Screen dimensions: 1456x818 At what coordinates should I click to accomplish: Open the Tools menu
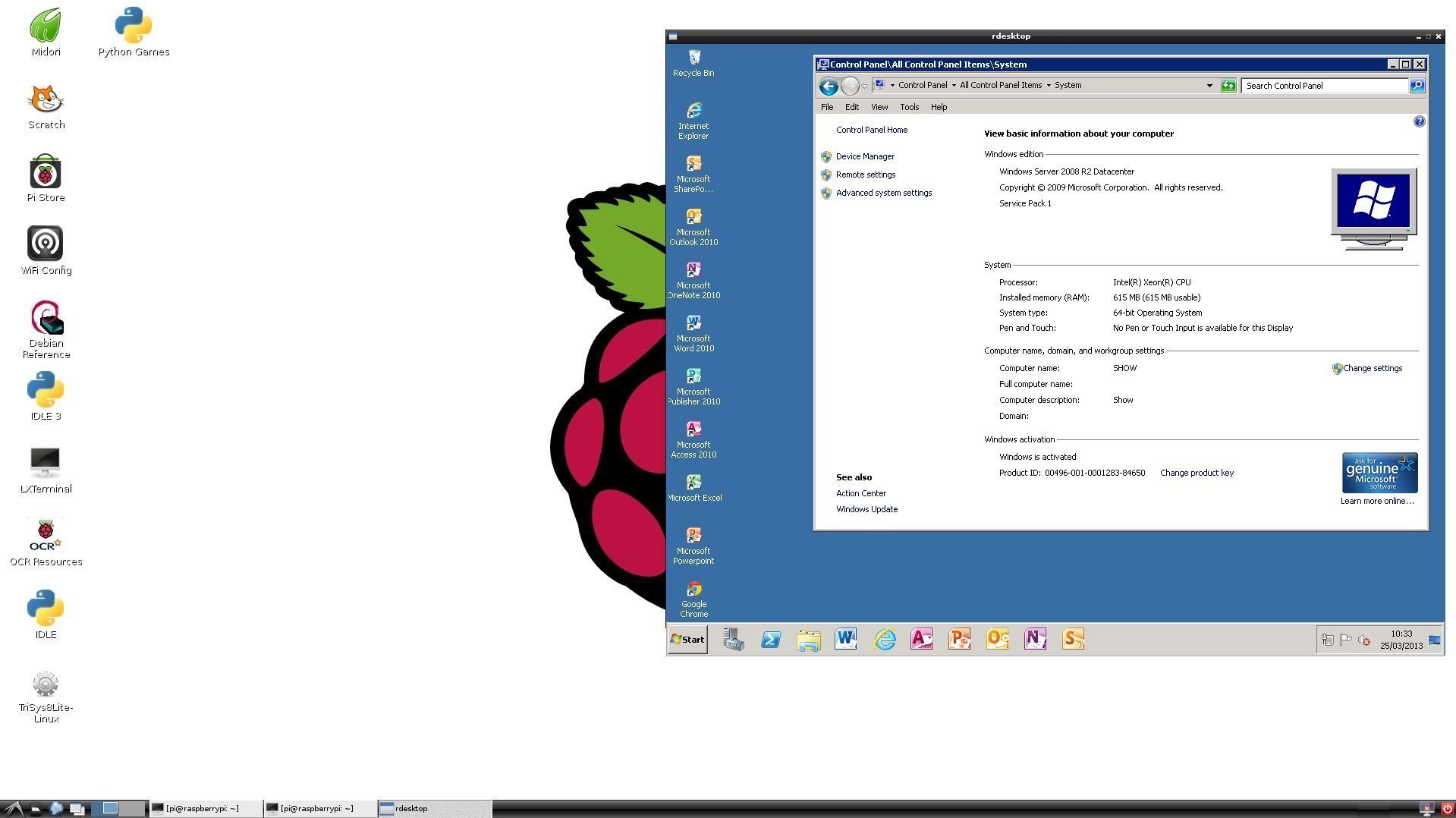click(x=909, y=107)
